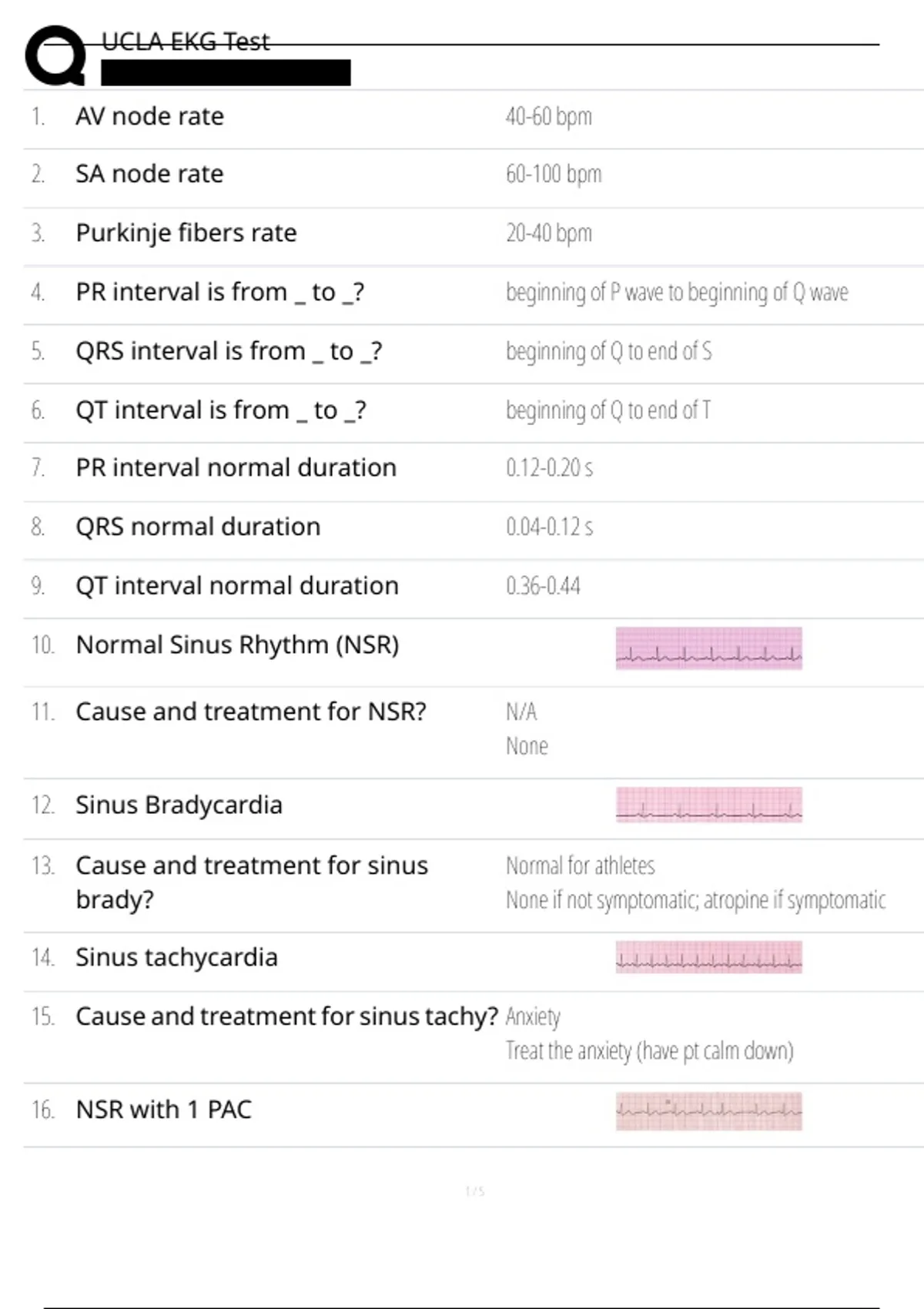This screenshot has height=1309, width=924.
Task: Click Treat the anxiety answer text
Action: pyautogui.click(x=650, y=1051)
